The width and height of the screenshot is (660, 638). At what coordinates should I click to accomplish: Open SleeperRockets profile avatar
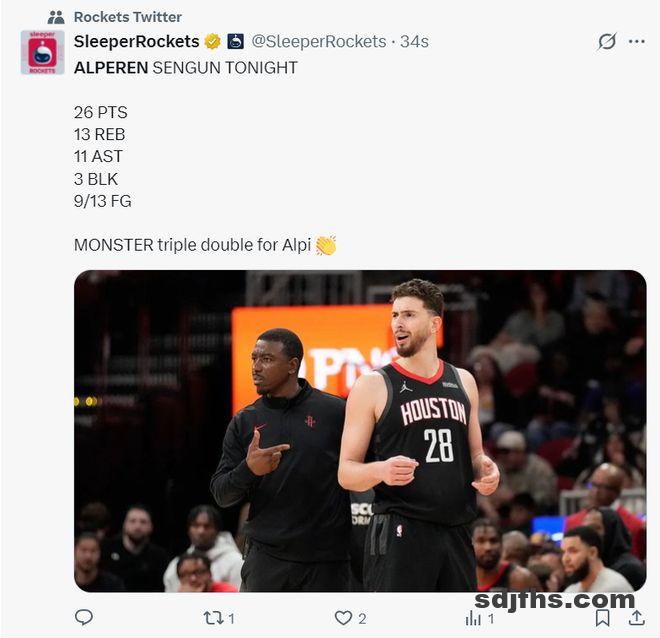43,52
